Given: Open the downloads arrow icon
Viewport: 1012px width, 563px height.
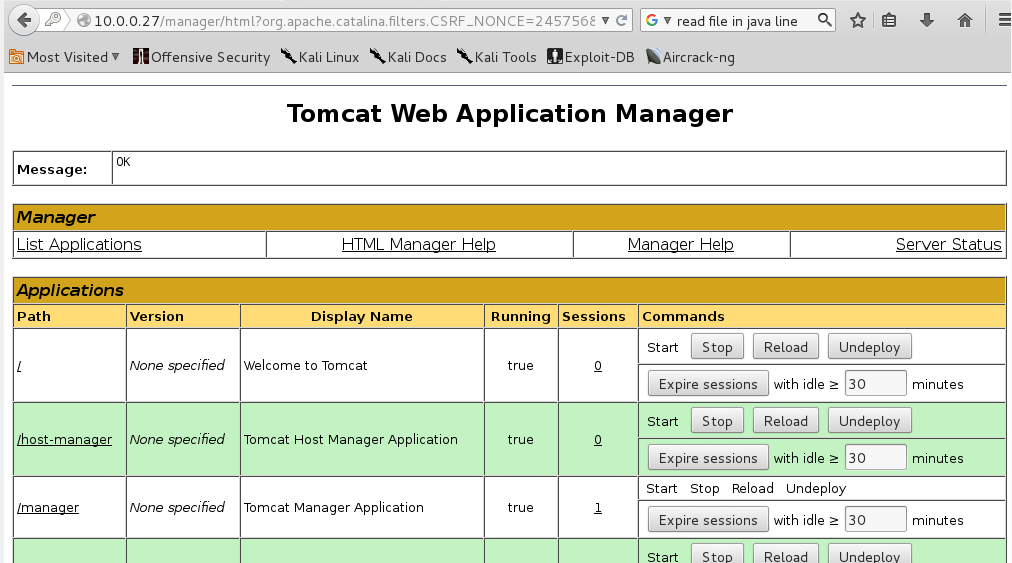Looking at the screenshot, I should click(927, 21).
